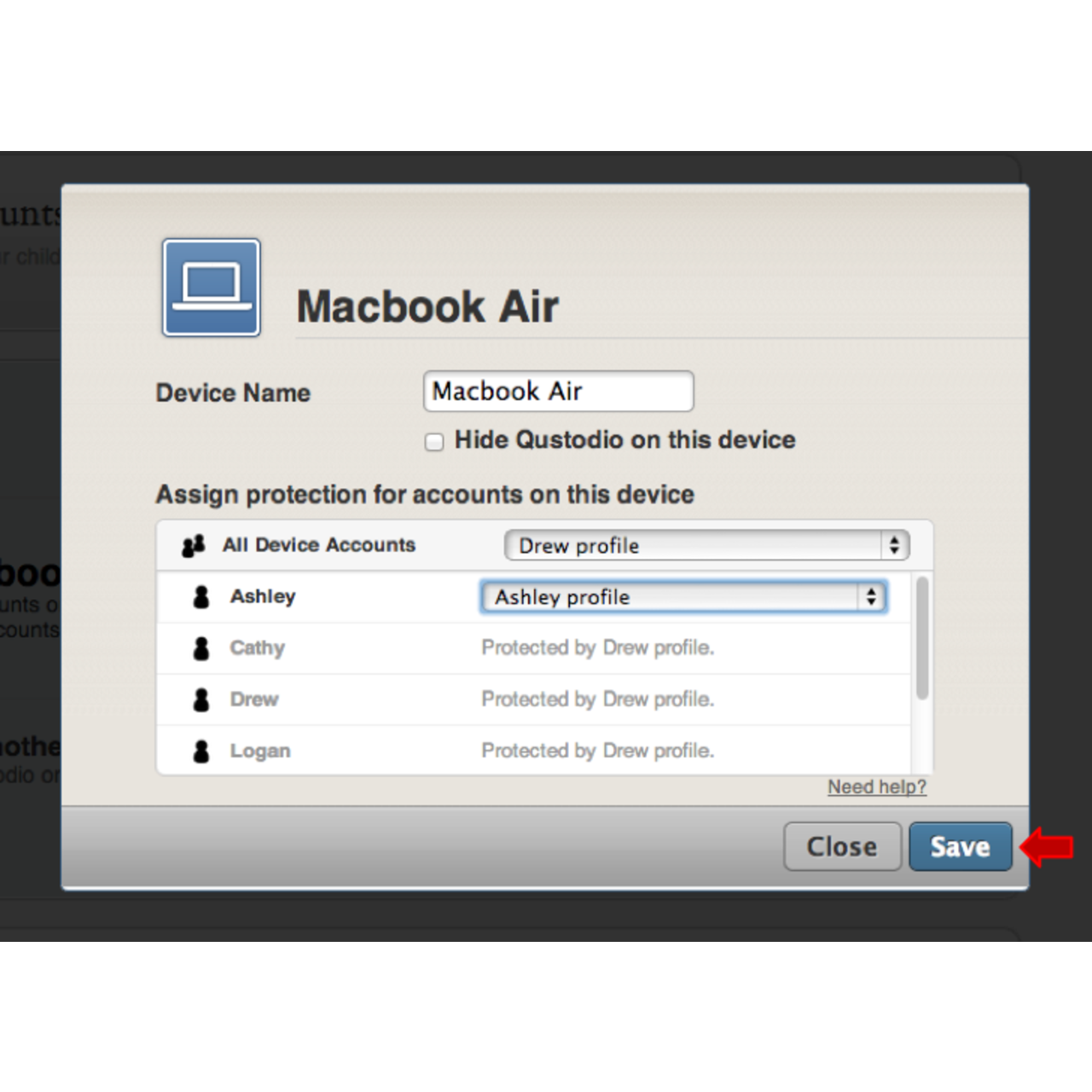
Task: Open the Need help? link
Action: click(876, 787)
